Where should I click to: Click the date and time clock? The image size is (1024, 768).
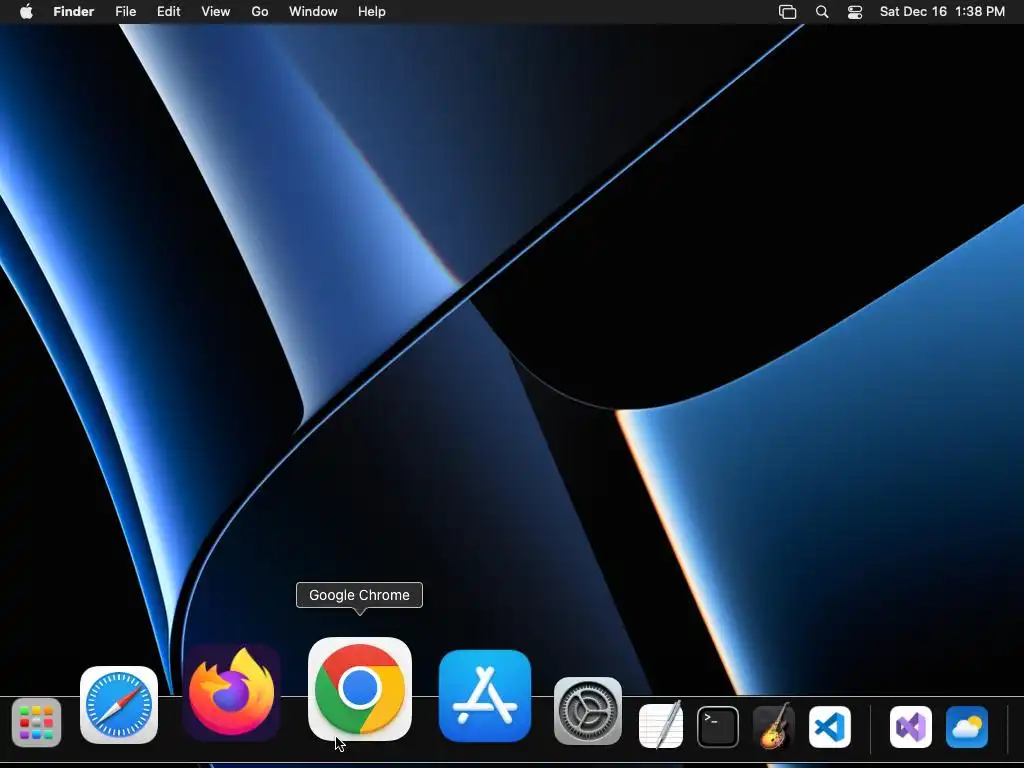point(942,12)
